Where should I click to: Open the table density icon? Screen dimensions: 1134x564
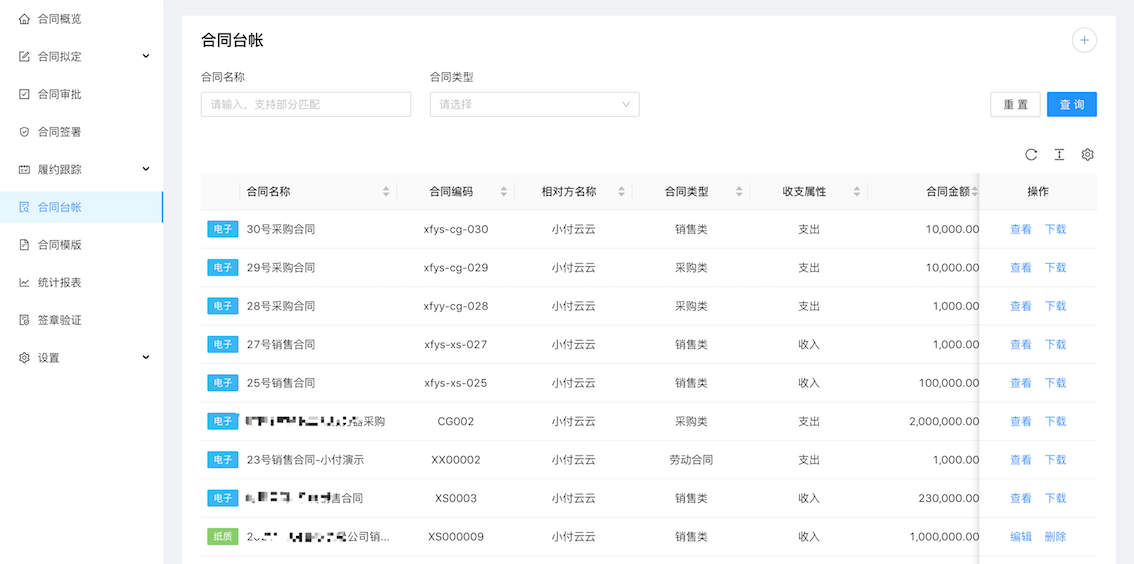pos(1059,155)
